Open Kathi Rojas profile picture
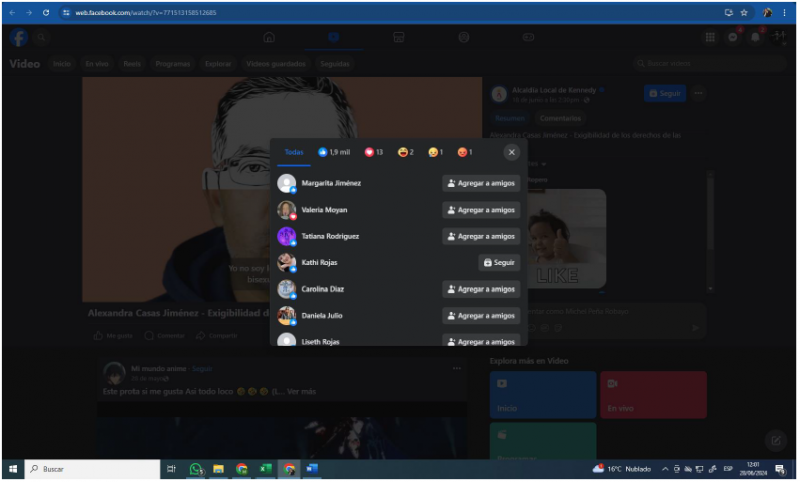Image resolution: width=800 pixels, height=482 pixels. [x=287, y=263]
